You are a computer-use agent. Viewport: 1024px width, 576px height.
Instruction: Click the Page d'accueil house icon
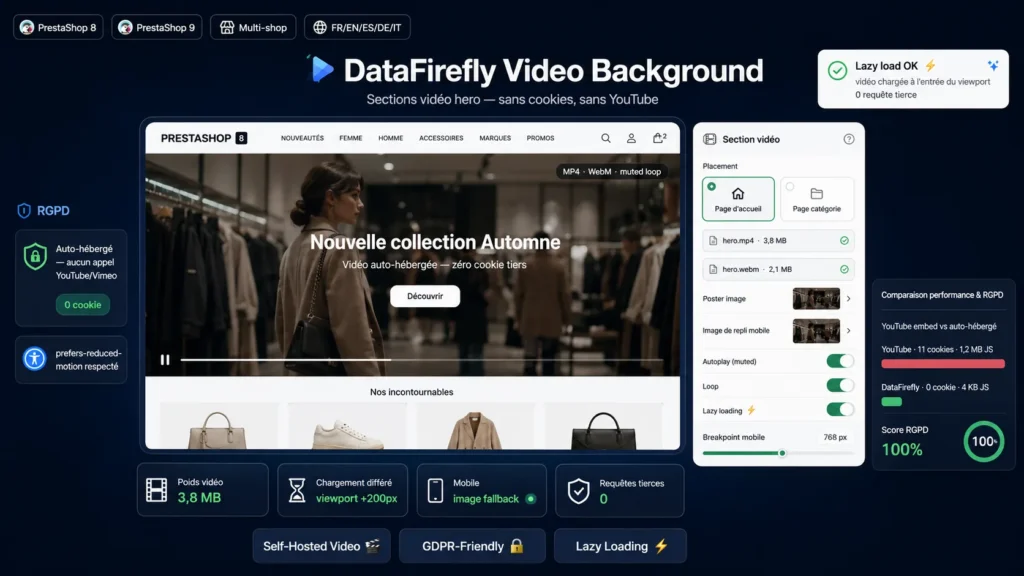738,193
